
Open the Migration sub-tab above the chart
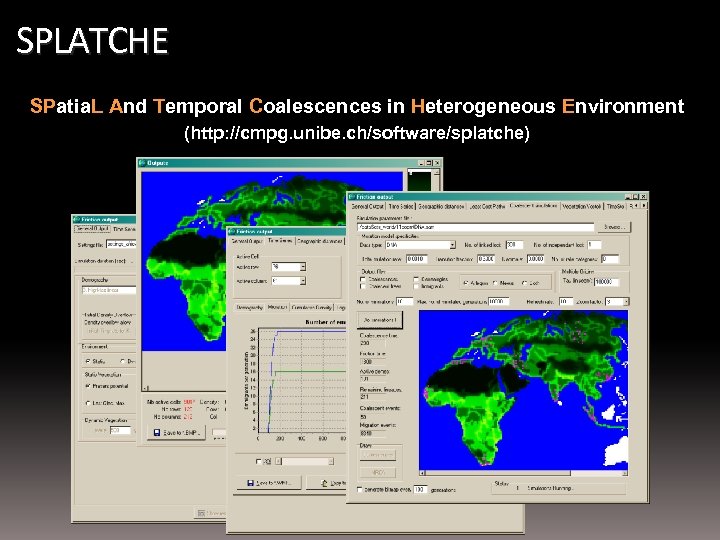(277, 307)
